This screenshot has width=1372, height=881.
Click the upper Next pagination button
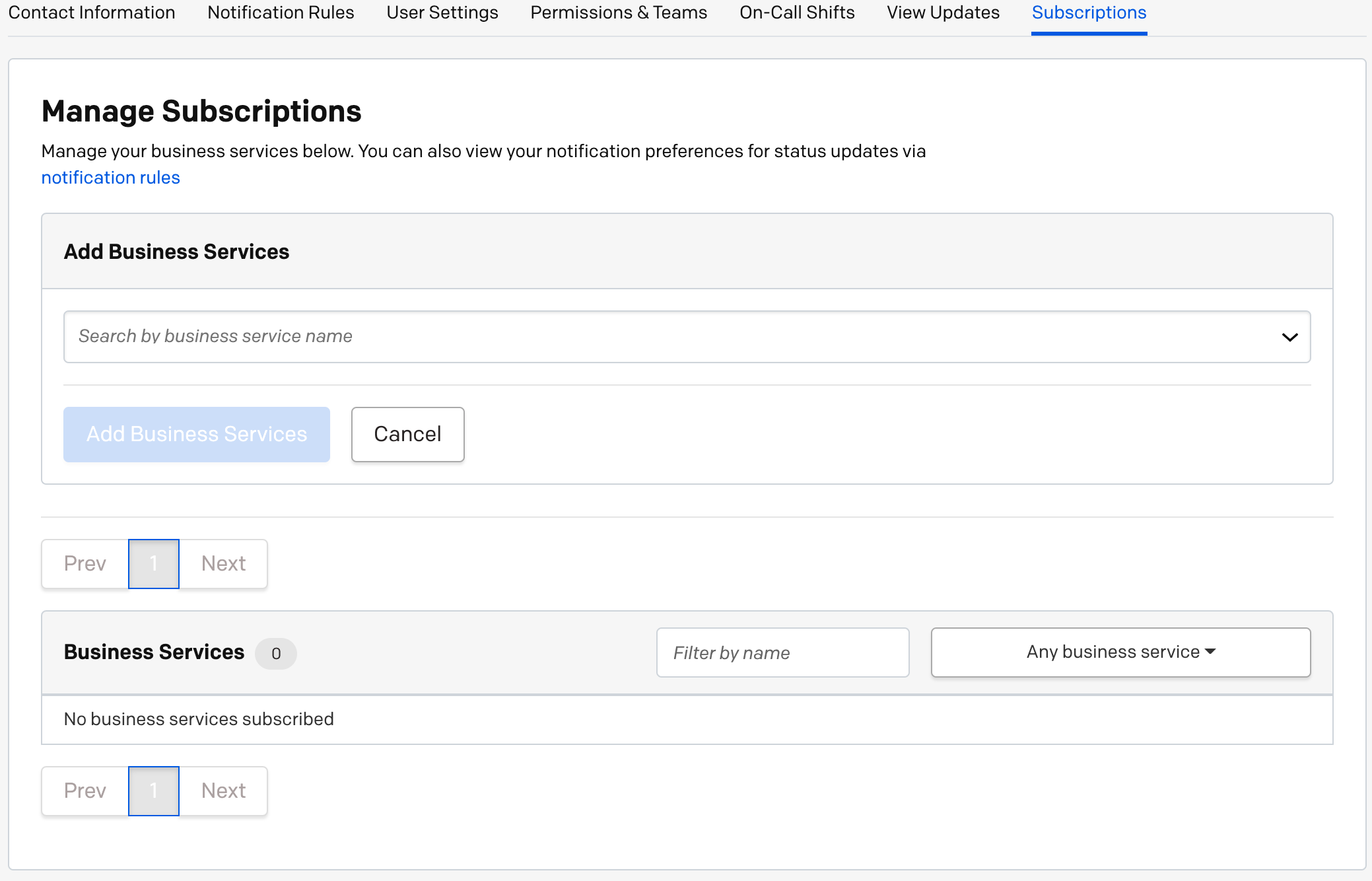tap(223, 564)
